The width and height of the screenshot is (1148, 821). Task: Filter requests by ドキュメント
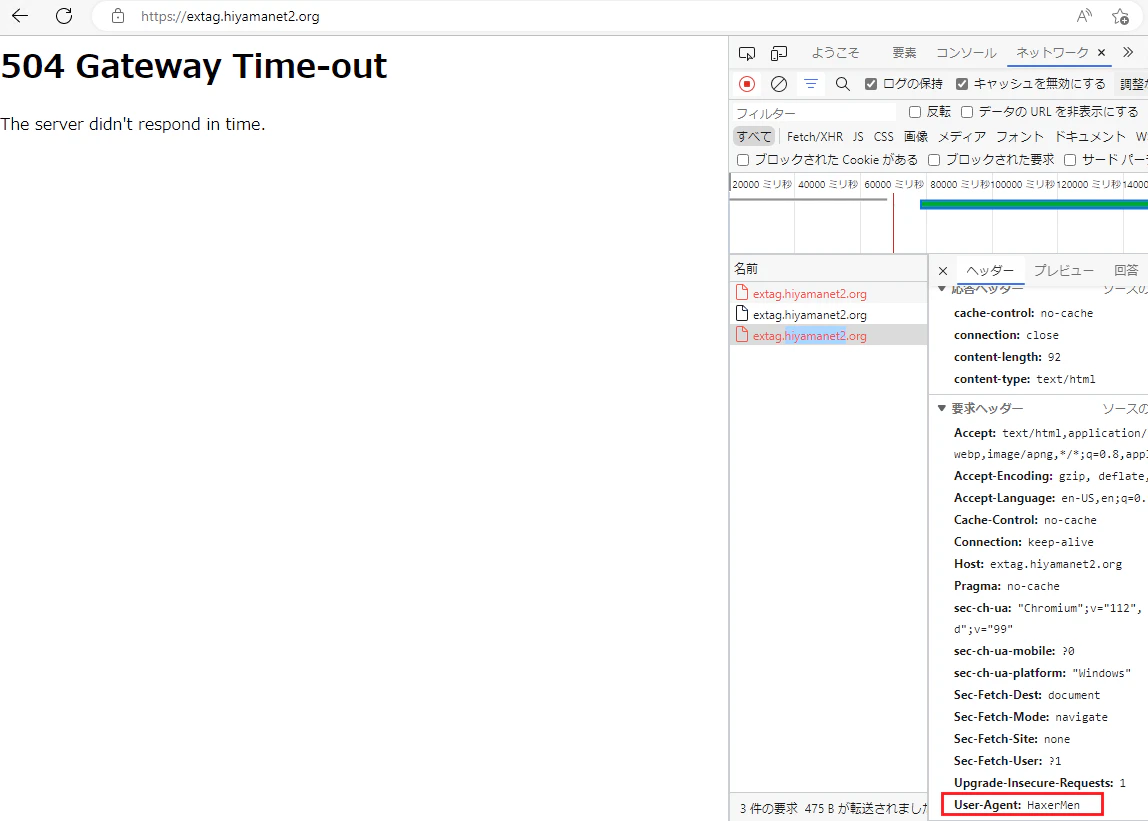click(1089, 137)
